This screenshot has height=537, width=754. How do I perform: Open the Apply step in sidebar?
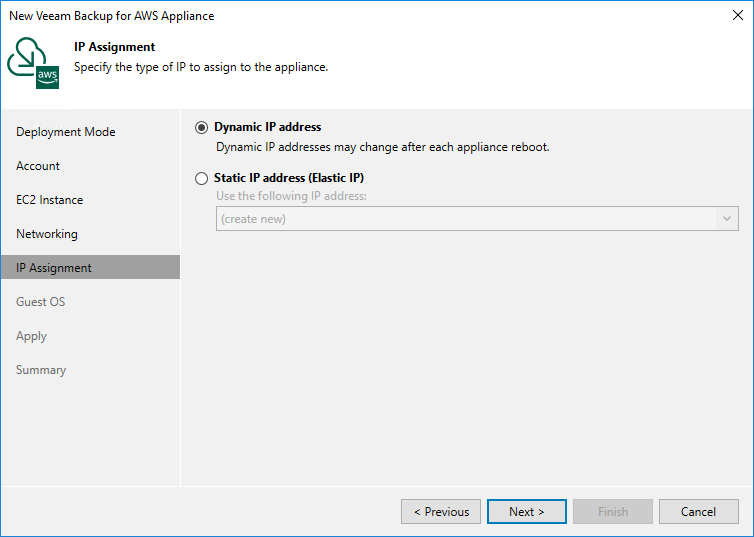click(x=32, y=336)
